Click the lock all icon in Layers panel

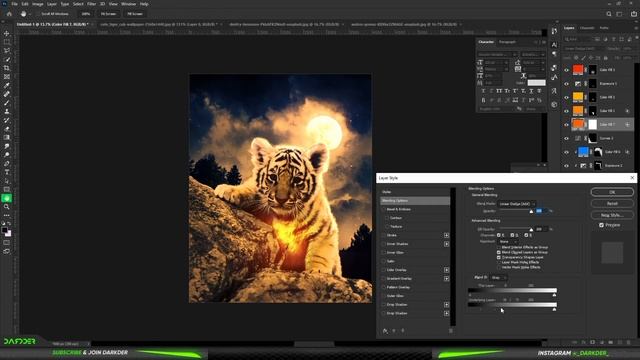click(606, 58)
